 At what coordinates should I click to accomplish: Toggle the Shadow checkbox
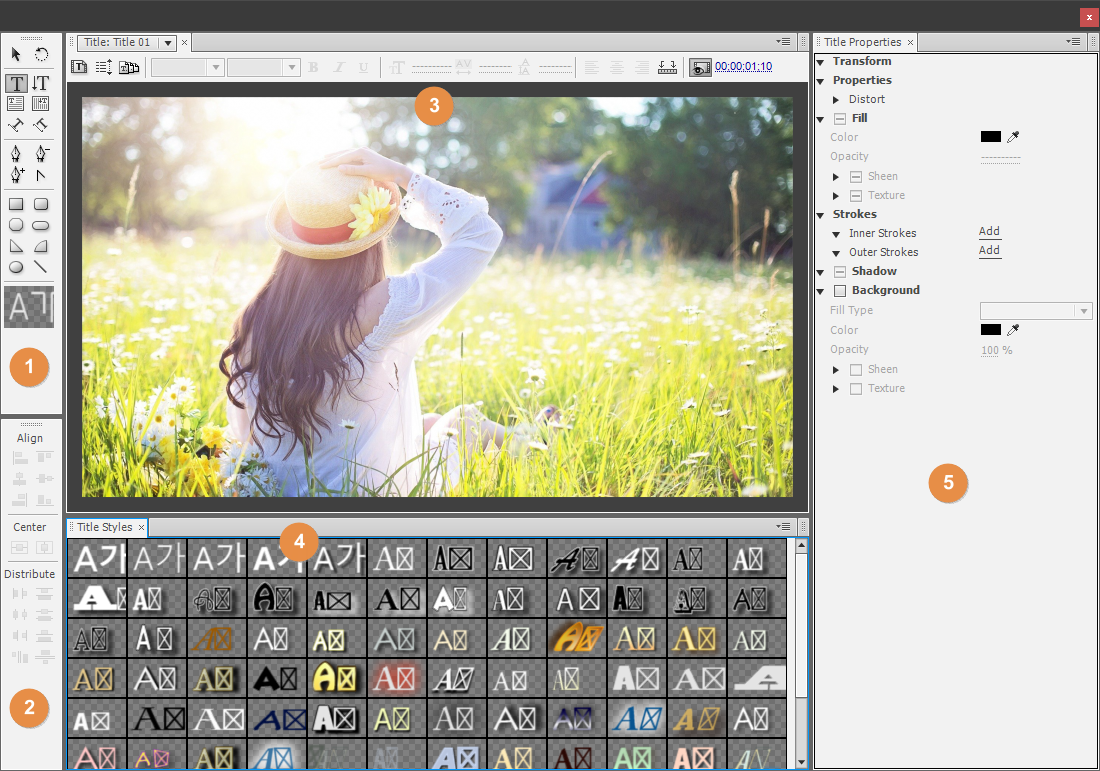(840, 271)
